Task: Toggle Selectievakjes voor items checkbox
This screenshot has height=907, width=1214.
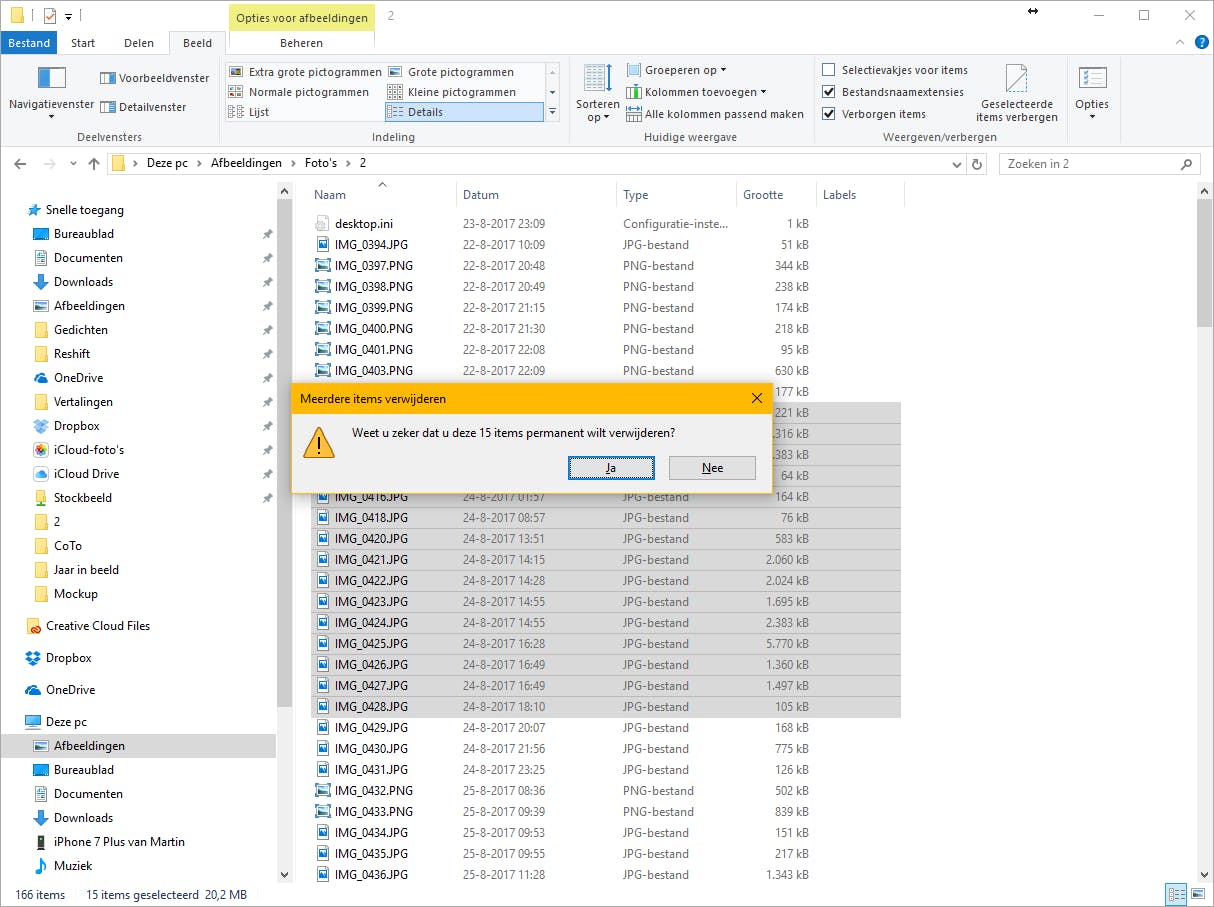Action: 828,70
